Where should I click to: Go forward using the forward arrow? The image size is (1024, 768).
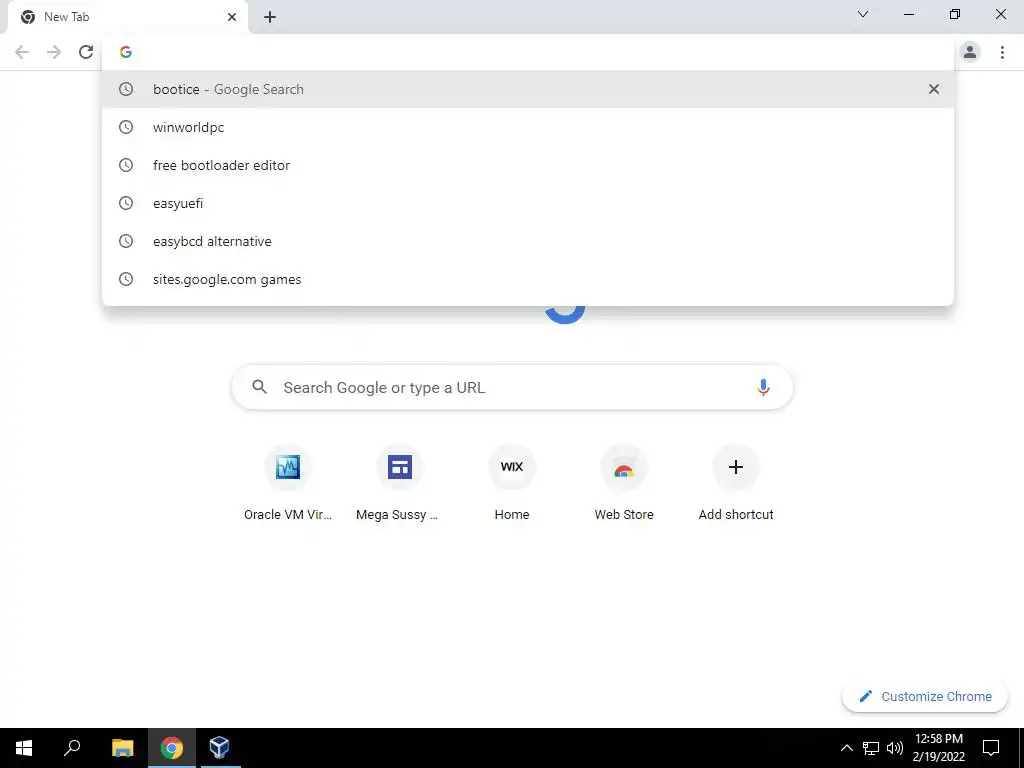pos(54,52)
